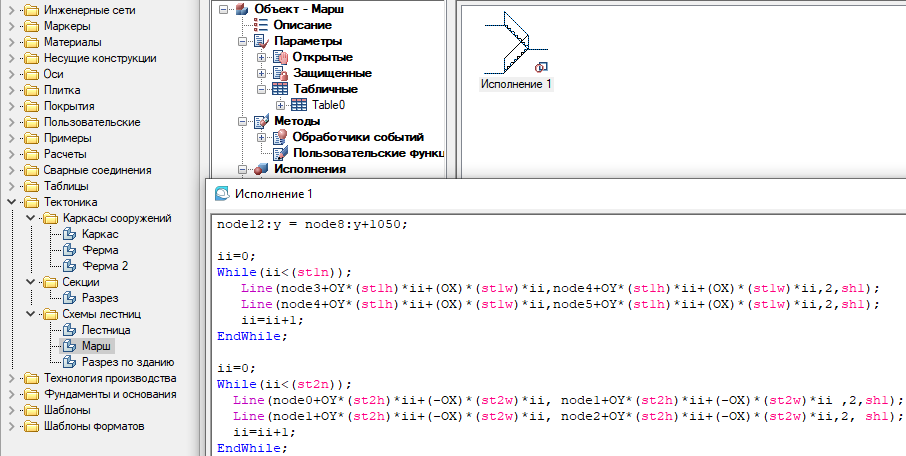Screen dimensions: 906x456
Task: Click the Ферма 2 object icon
Action: click(x=69, y=266)
